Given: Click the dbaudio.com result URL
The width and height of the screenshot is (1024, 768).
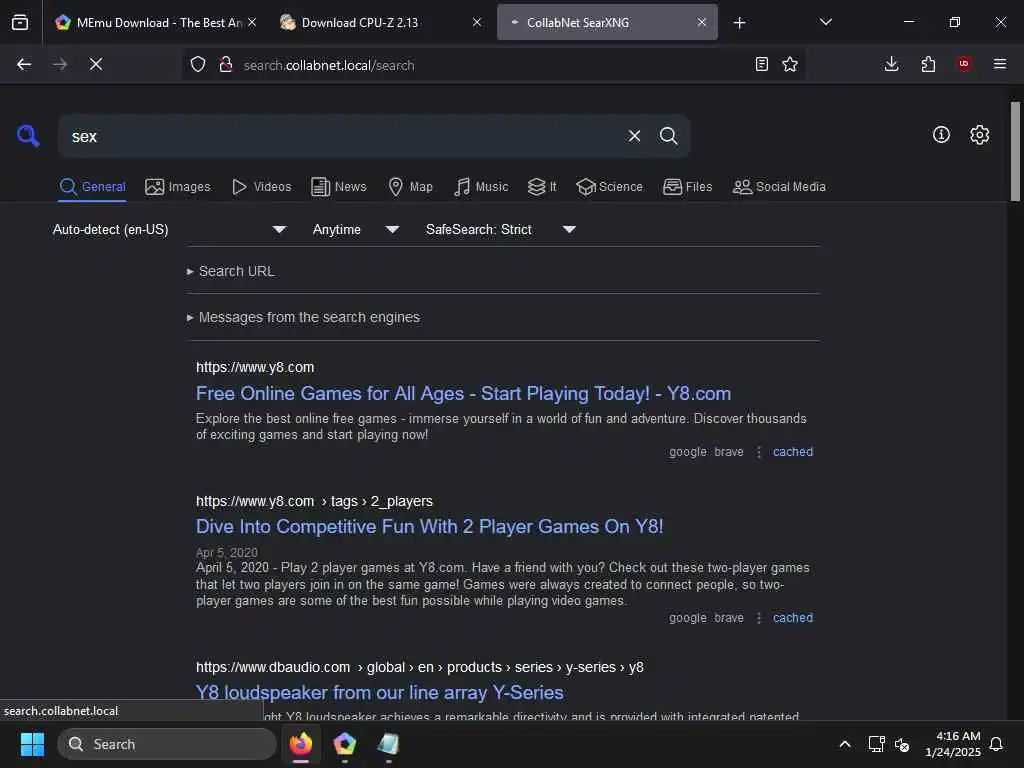Looking at the screenshot, I should click(x=420, y=667).
